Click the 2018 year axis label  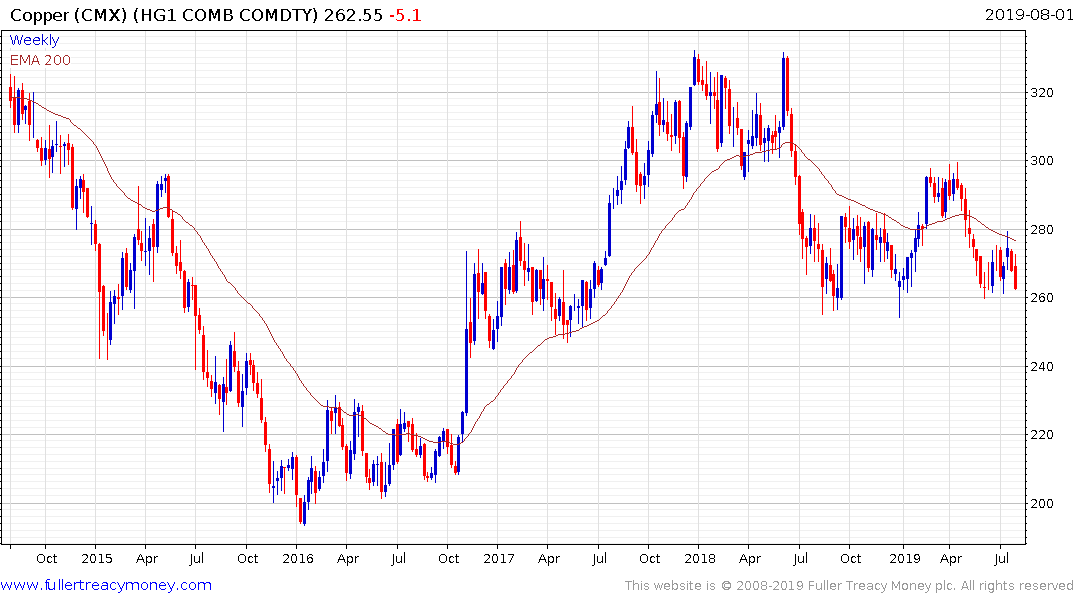click(699, 558)
